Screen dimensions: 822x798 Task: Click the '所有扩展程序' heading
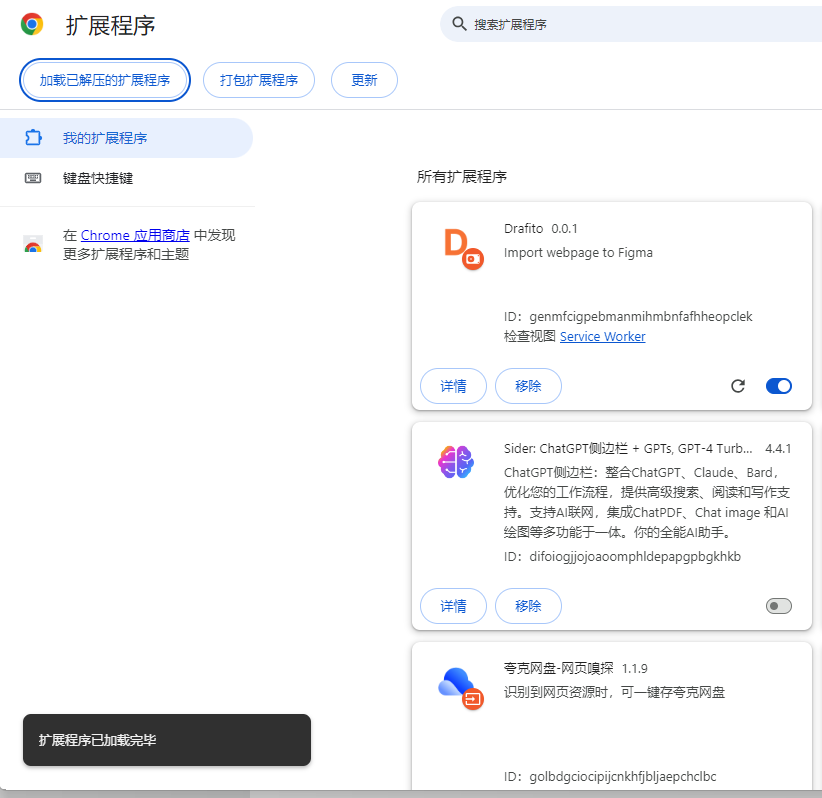coord(462,177)
